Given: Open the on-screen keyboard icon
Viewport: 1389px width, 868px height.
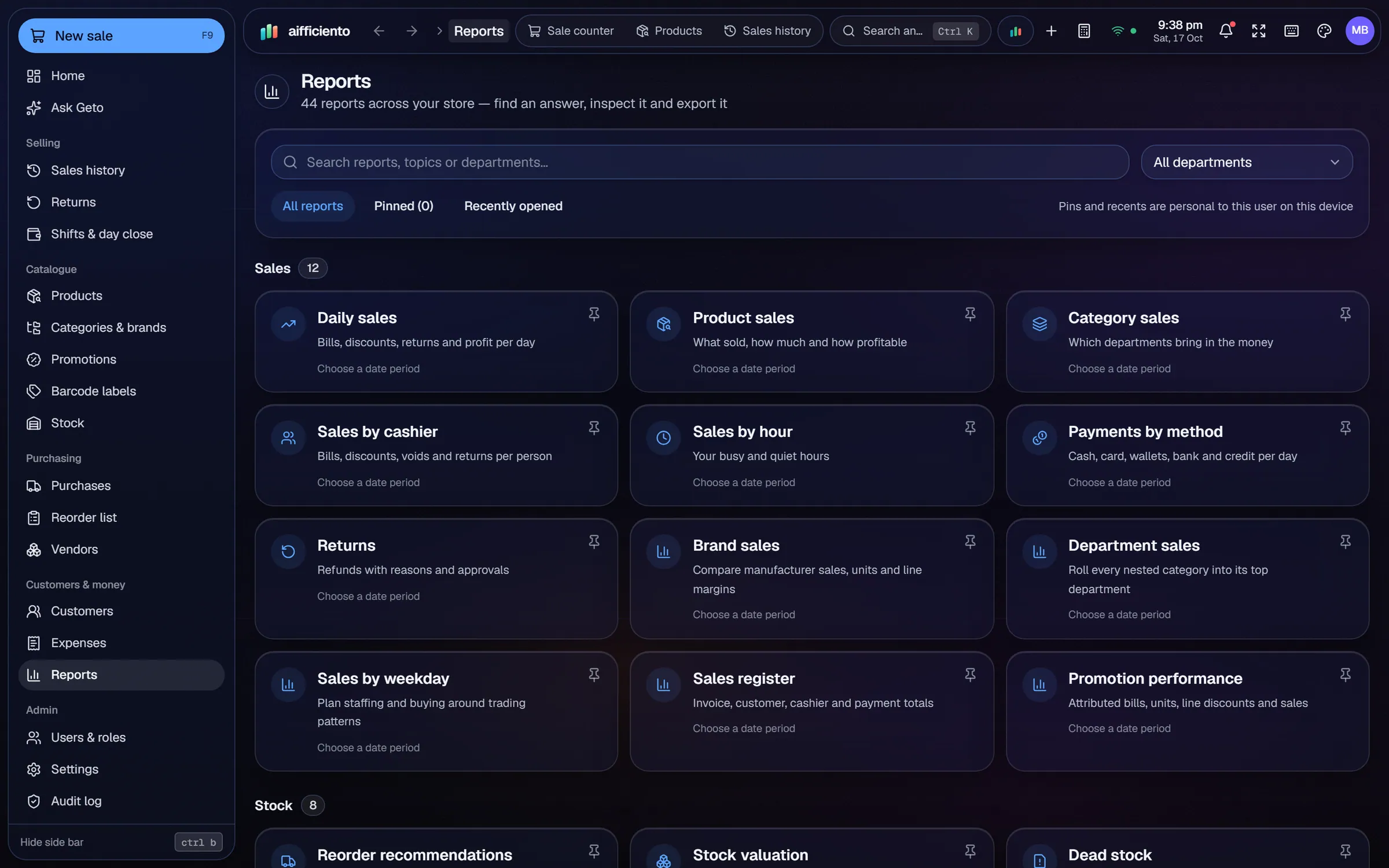Looking at the screenshot, I should coord(1291,31).
